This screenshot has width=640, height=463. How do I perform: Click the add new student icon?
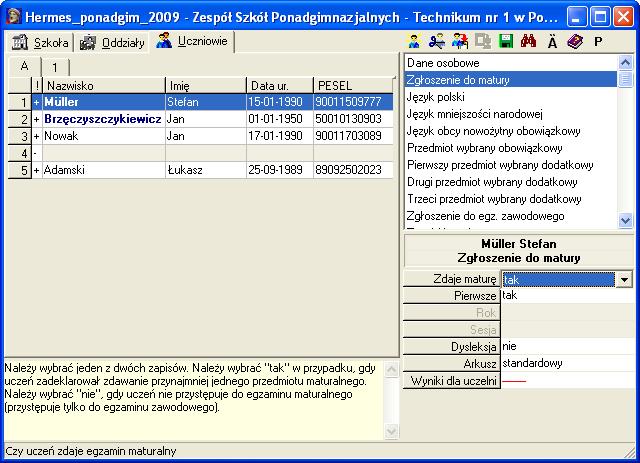point(414,42)
